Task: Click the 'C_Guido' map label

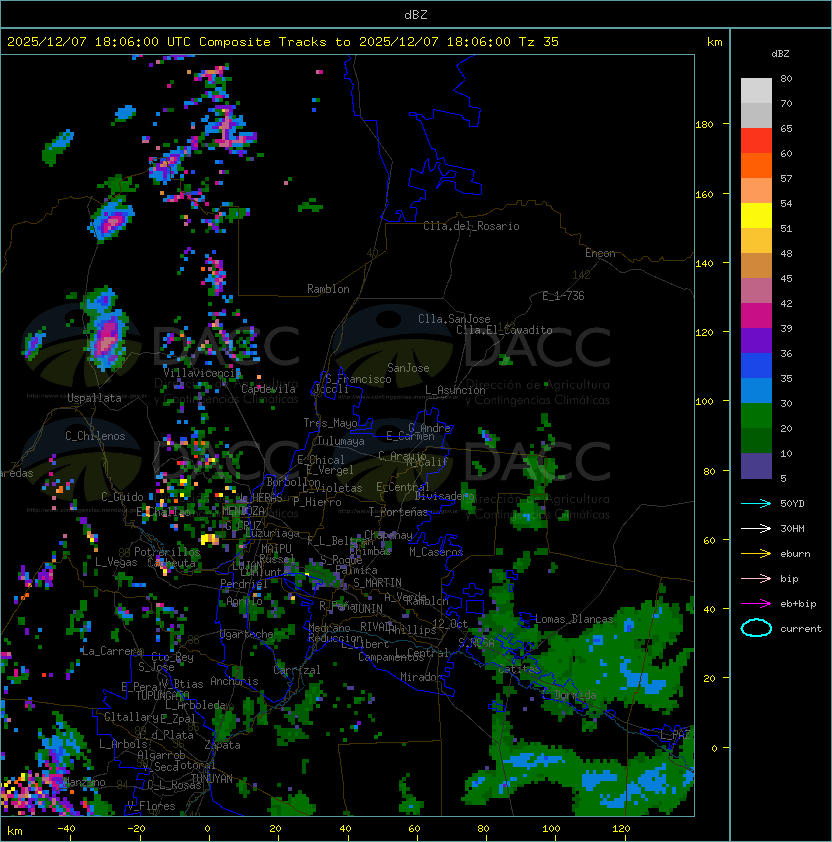Action: (122, 497)
